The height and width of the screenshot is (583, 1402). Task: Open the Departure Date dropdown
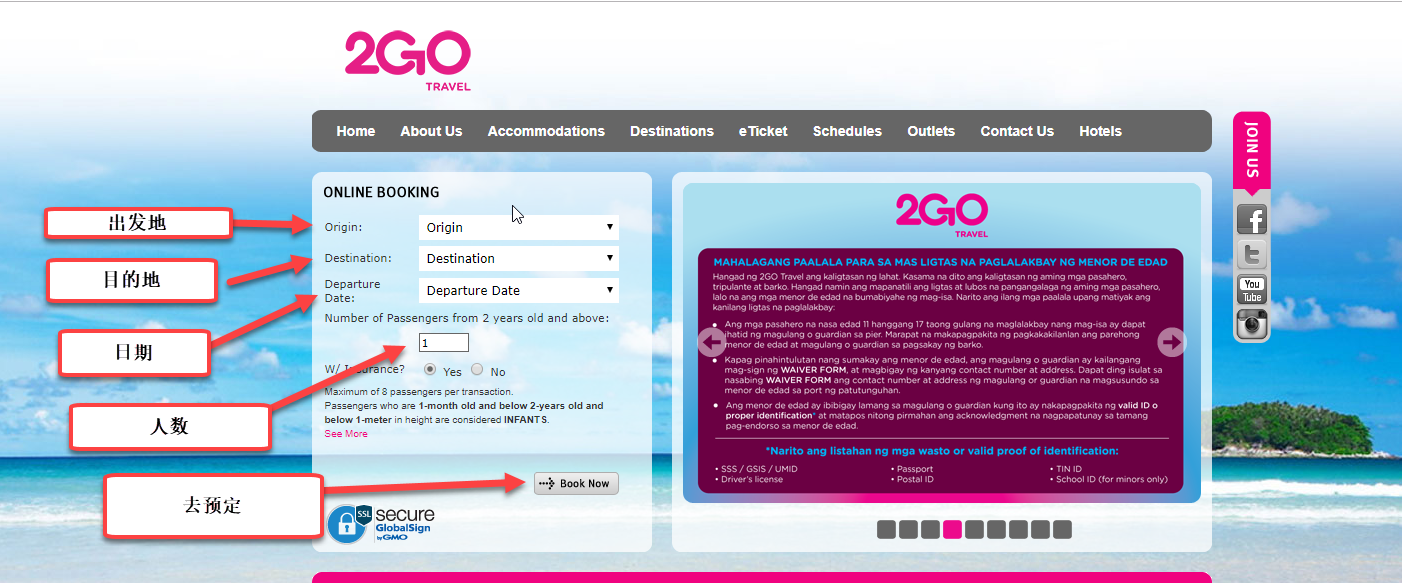tap(519, 290)
